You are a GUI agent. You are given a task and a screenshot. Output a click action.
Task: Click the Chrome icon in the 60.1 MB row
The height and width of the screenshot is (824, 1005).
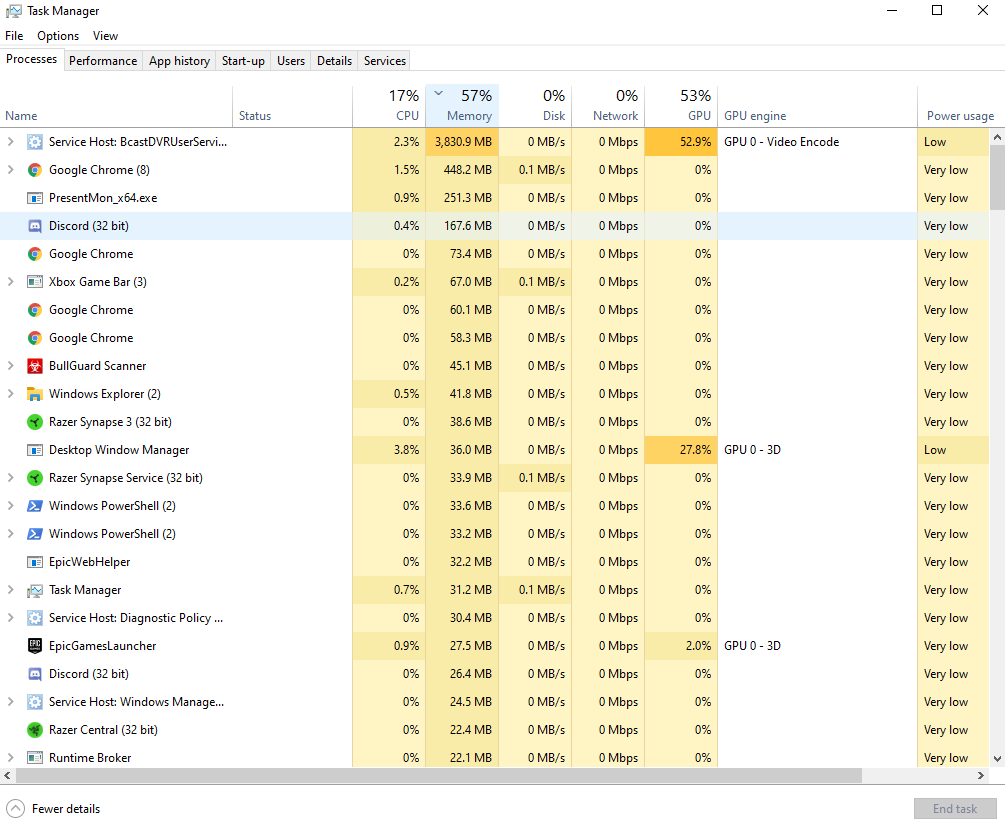tap(35, 310)
